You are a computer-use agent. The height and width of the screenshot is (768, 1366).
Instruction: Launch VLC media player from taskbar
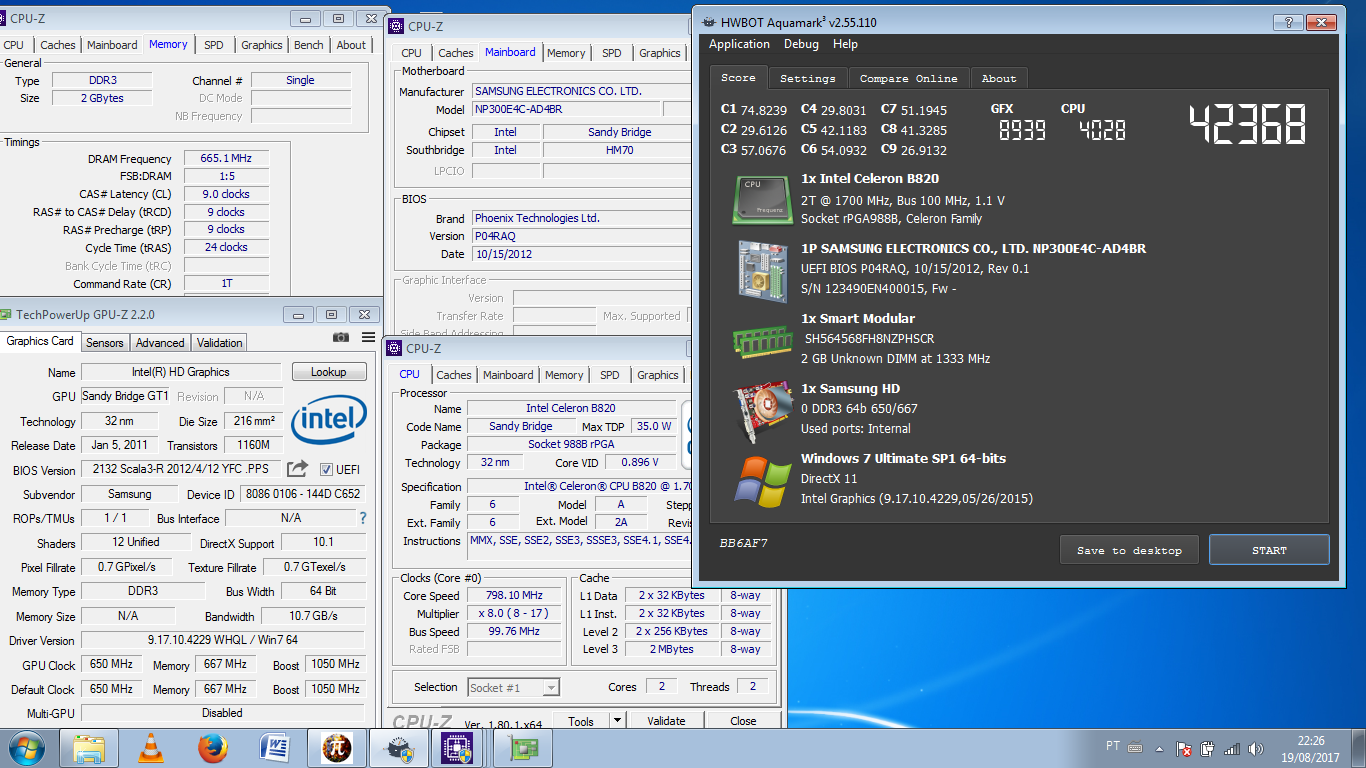coord(151,748)
